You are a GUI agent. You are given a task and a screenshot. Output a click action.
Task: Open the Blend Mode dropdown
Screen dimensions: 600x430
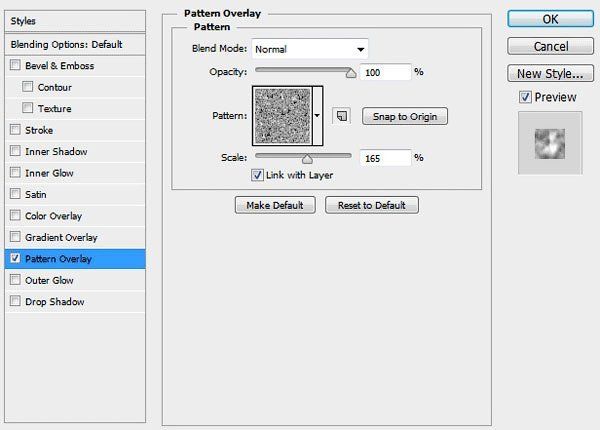tap(310, 49)
